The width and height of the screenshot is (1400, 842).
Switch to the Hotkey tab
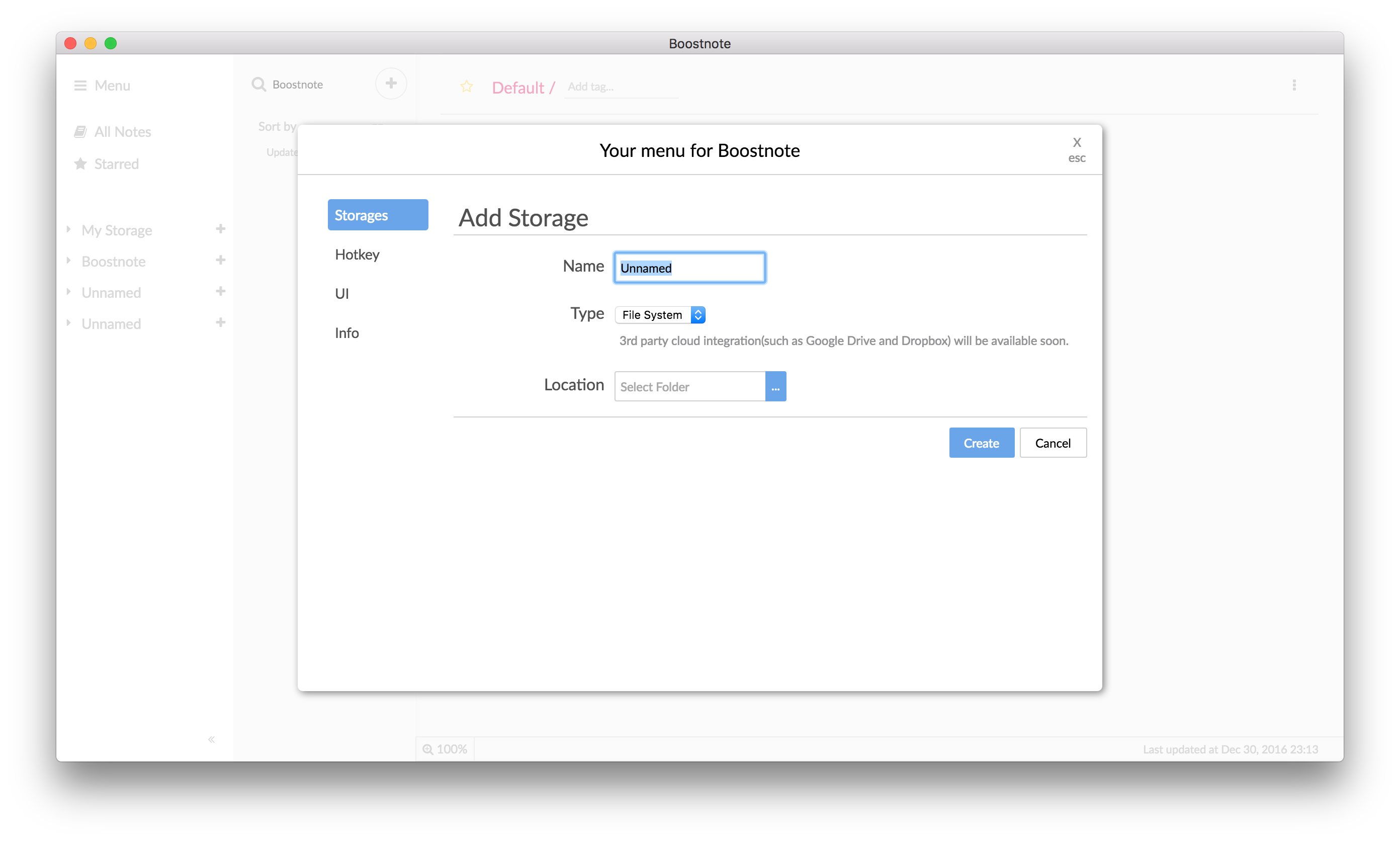click(x=357, y=255)
